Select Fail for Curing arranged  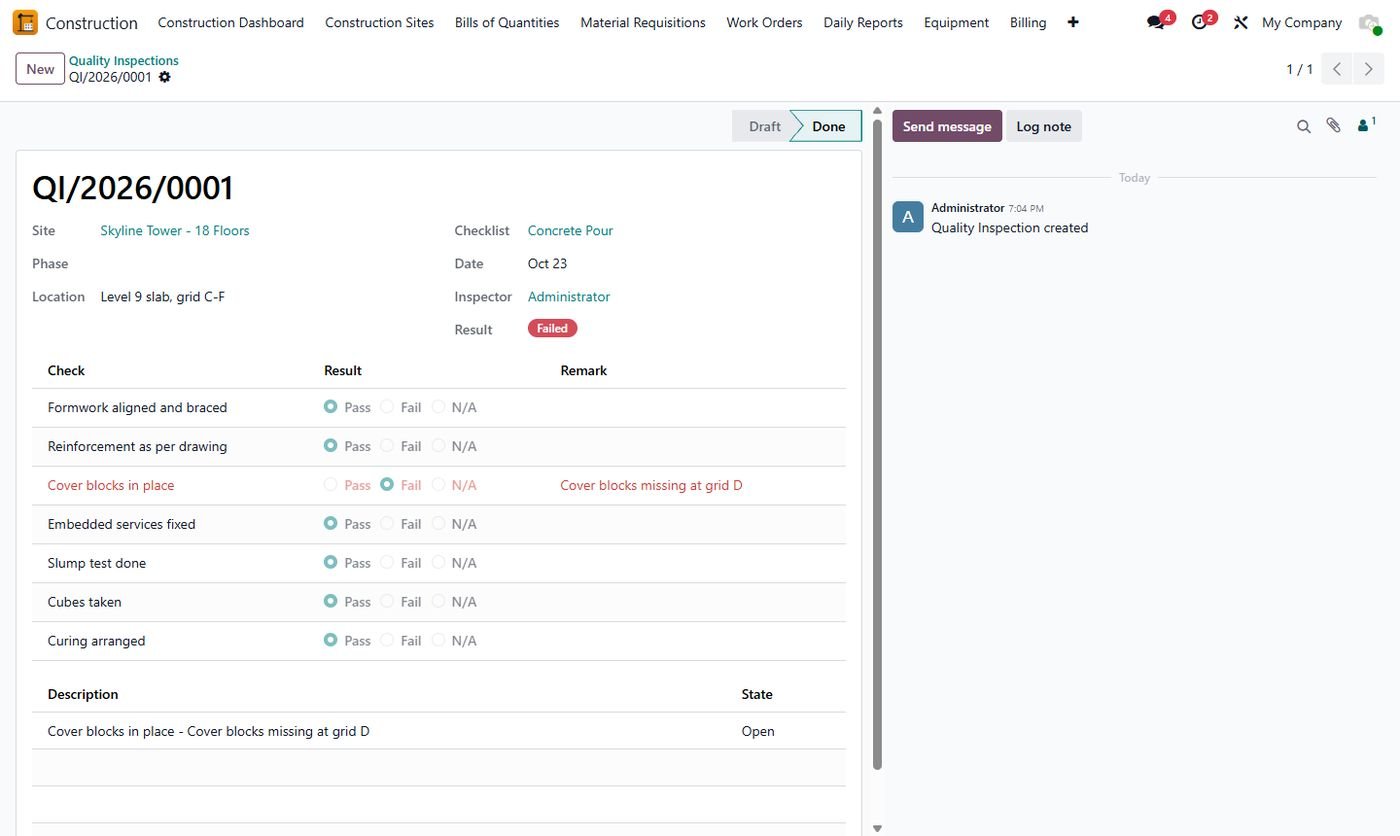pos(387,641)
